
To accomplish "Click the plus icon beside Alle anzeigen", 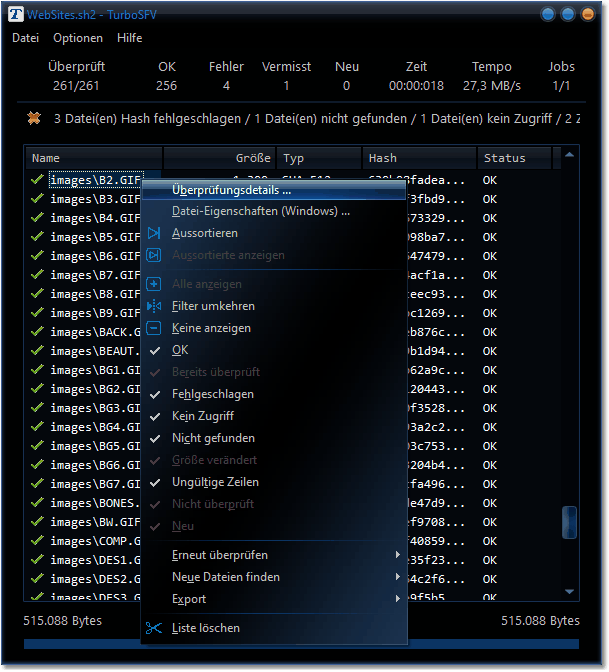I will pyautogui.click(x=154, y=284).
